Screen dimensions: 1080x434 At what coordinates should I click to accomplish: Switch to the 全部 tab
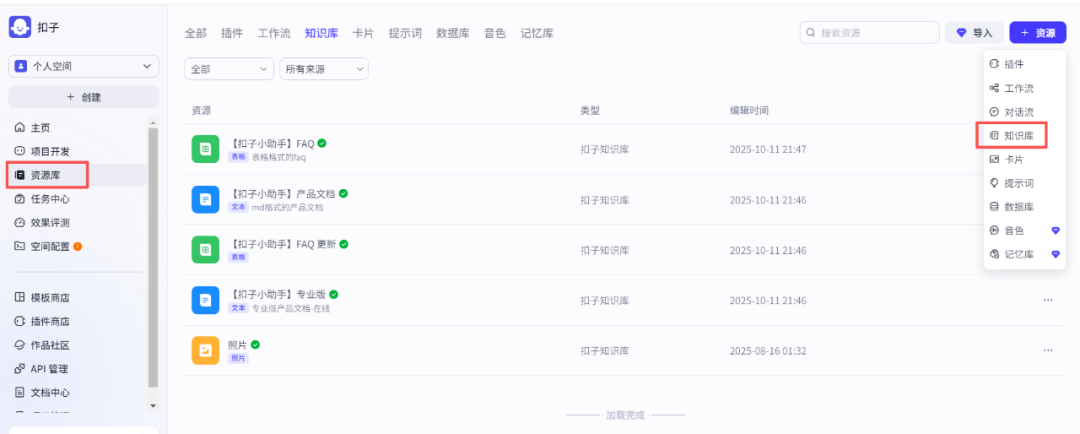click(x=195, y=33)
